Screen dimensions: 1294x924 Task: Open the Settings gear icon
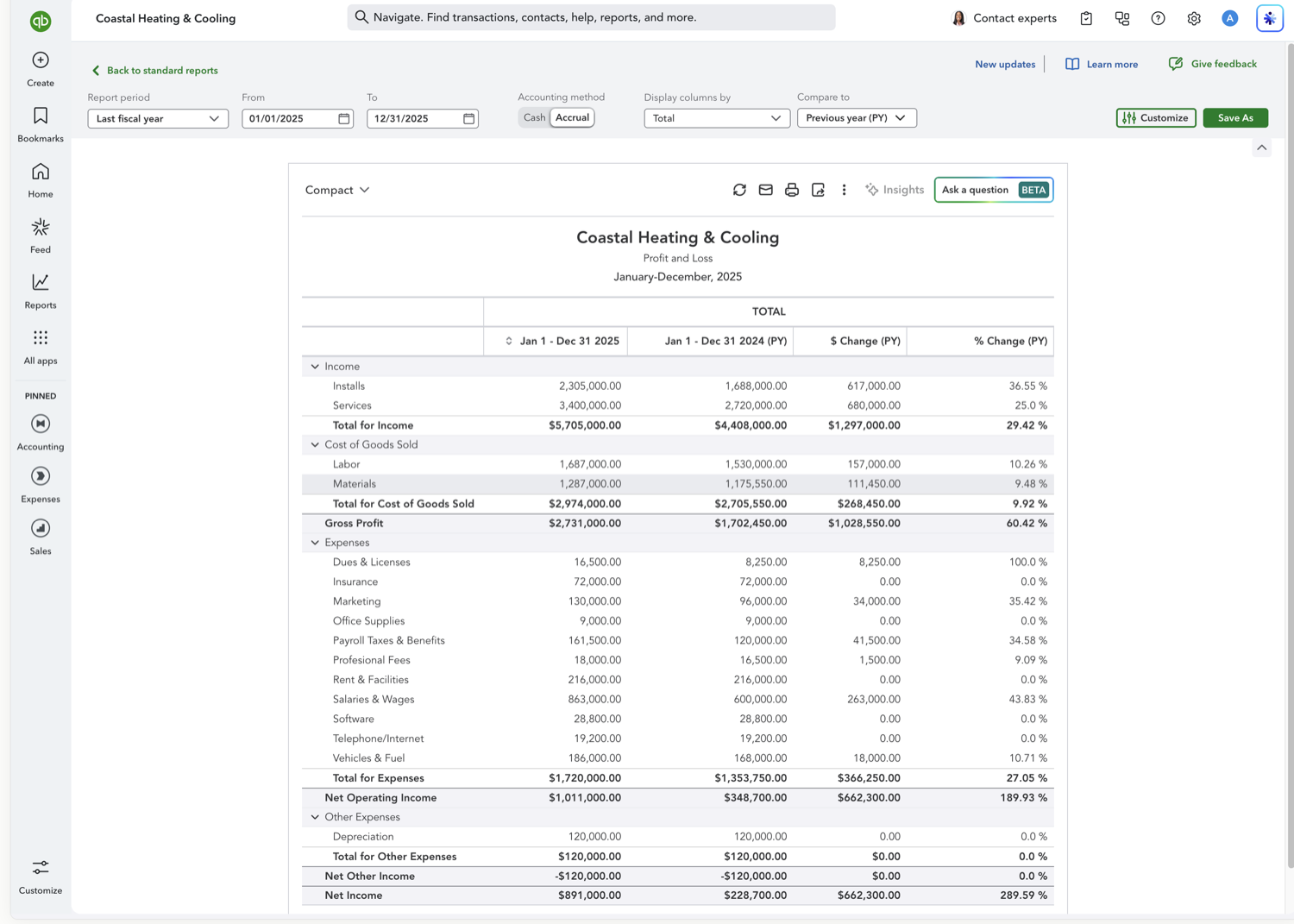[x=1194, y=18]
